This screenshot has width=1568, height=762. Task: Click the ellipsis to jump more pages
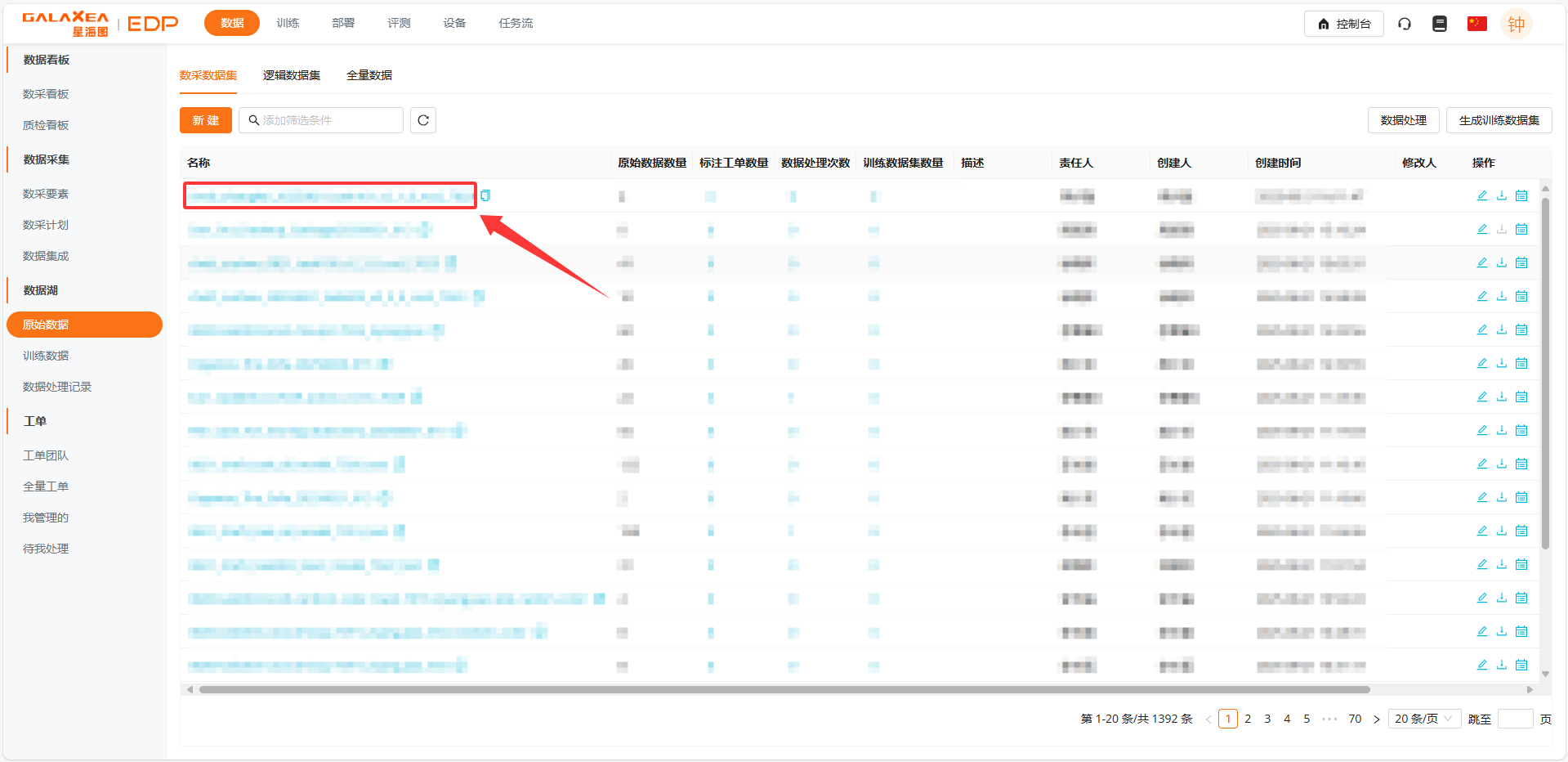click(x=1329, y=719)
